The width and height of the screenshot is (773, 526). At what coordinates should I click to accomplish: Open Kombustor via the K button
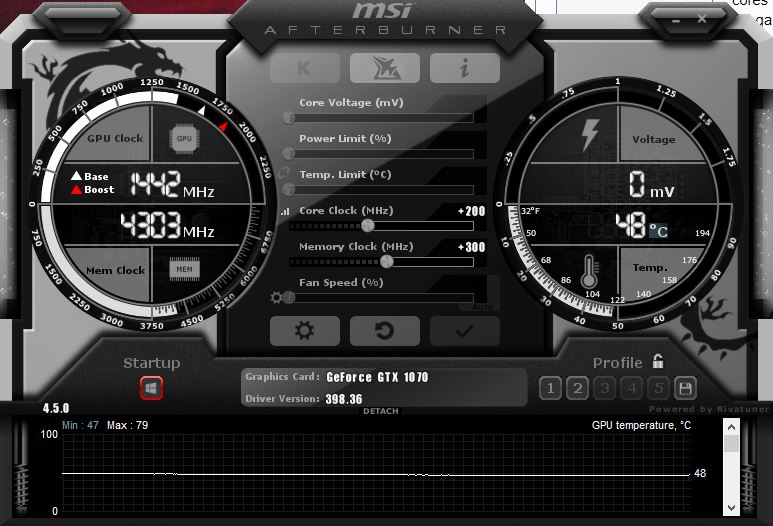coord(305,68)
